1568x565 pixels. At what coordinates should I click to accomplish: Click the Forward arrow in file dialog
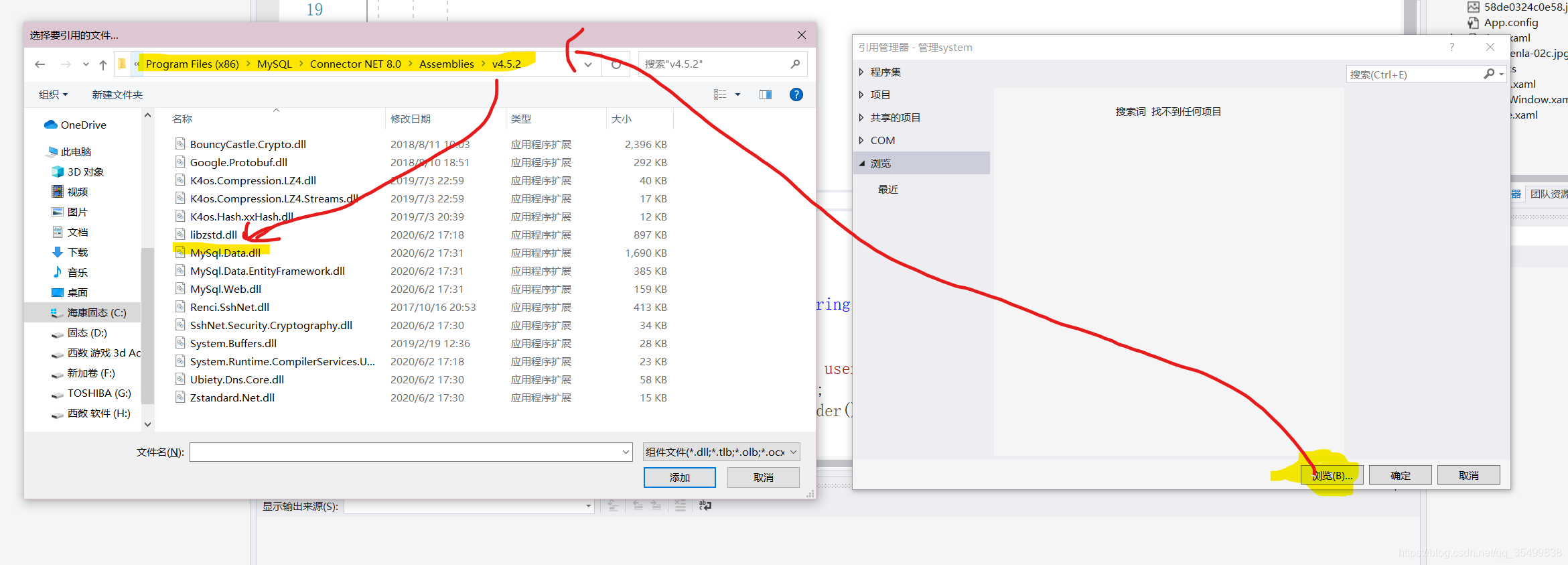pos(66,64)
